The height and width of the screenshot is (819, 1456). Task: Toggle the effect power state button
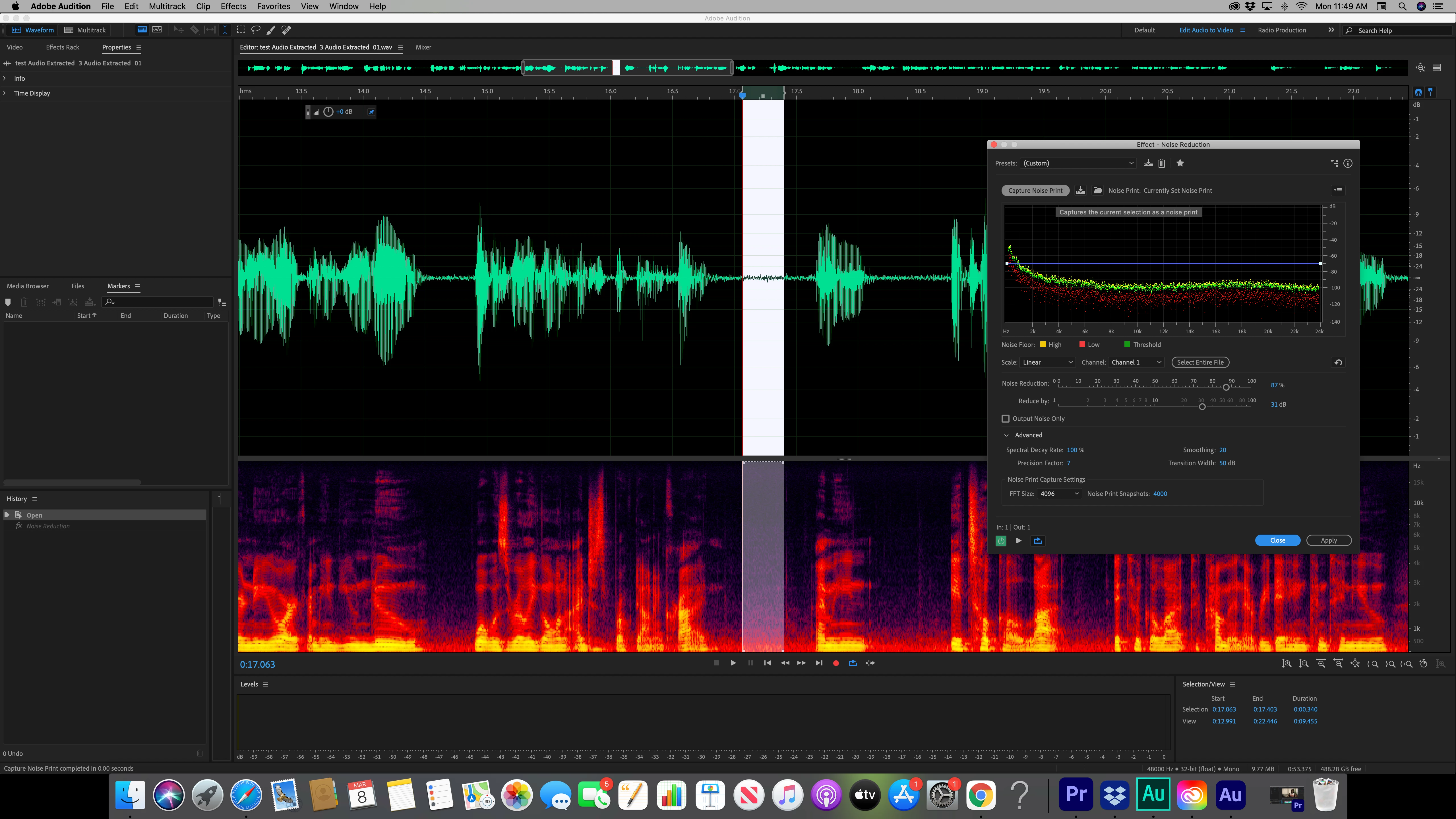point(1001,541)
